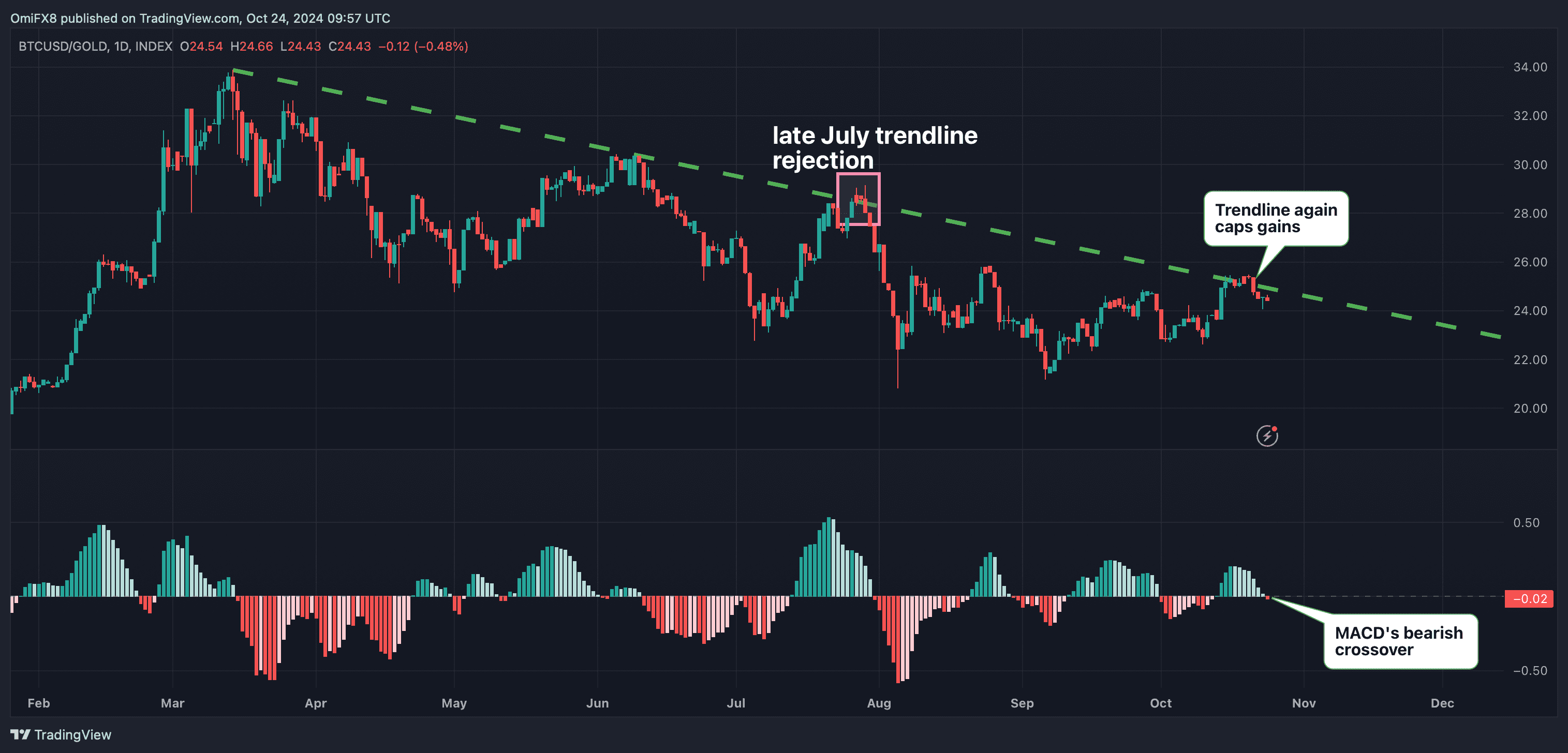Click the Oct label on time axis
Screen dimensions: 1568x753
pyautogui.click(x=1161, y=703)
